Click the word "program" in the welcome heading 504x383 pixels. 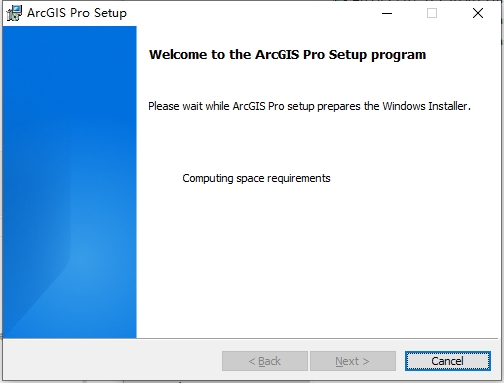click(x=399, y=55)
